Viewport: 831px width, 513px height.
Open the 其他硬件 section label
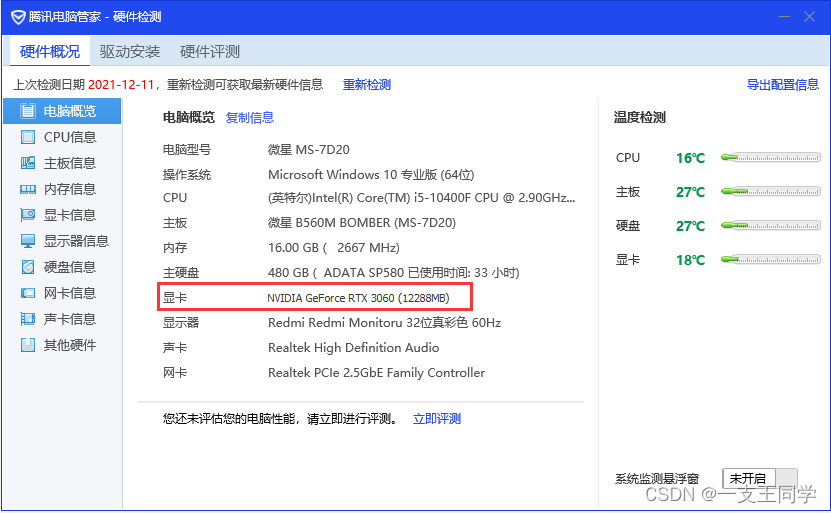point(70,345)
